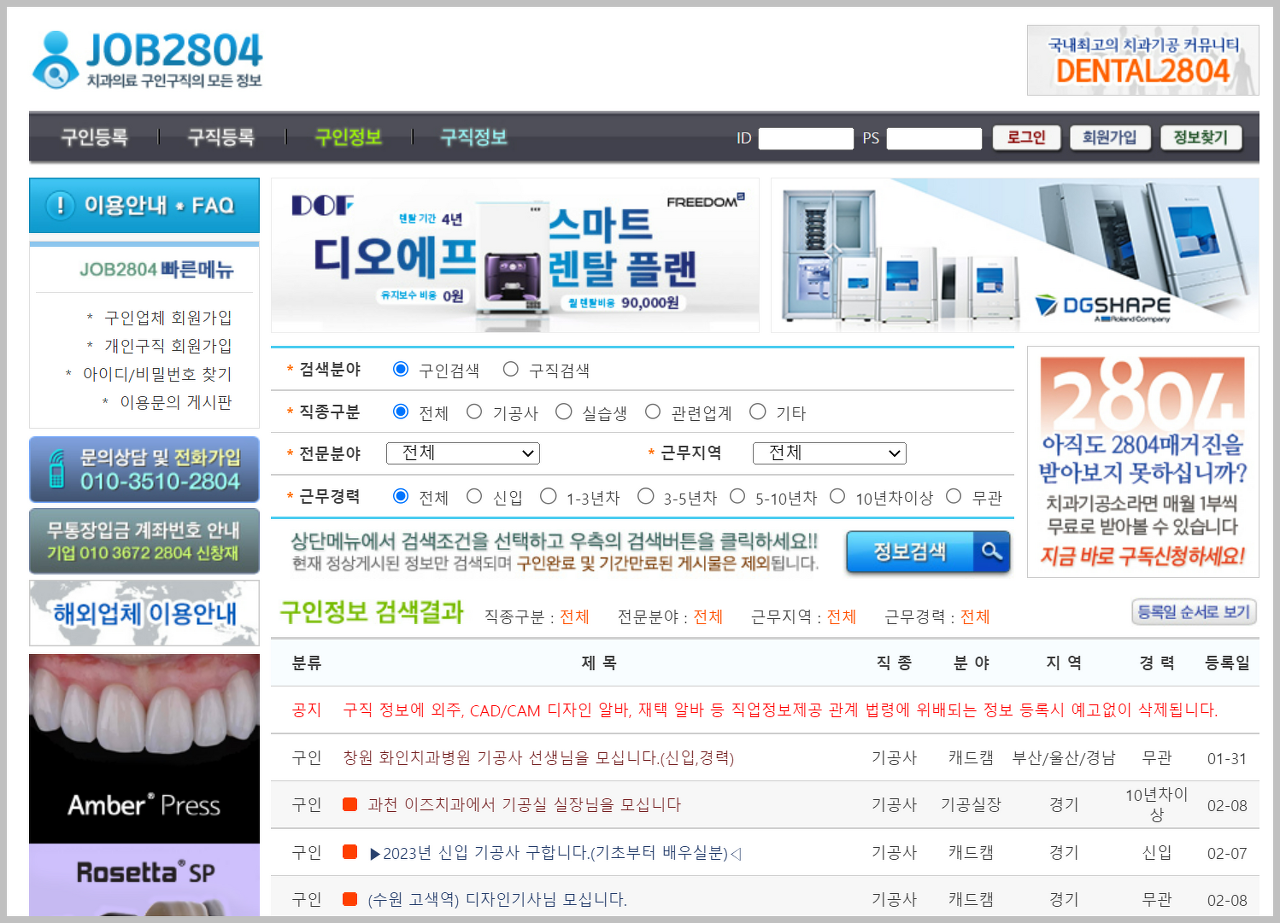This screenshot has width=1280, height=923.
Task: Open the 2804 매거진 subscription banner
Action: (x=1143, y=462)
